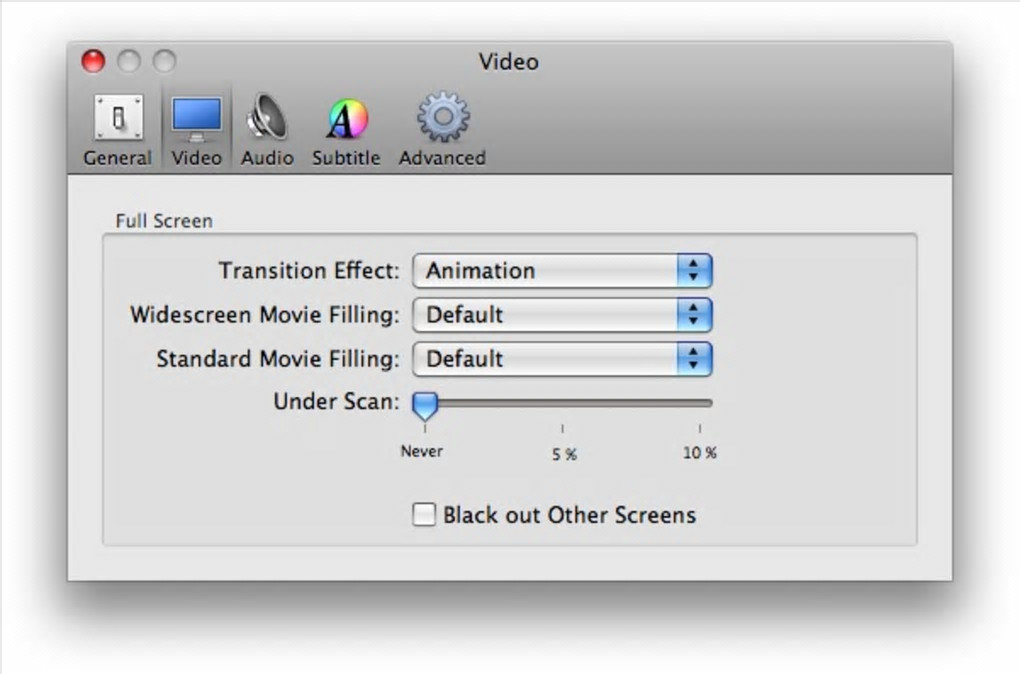Click the Video window title text
Viewport: 1020px width, 674px height.
point(508,62)
